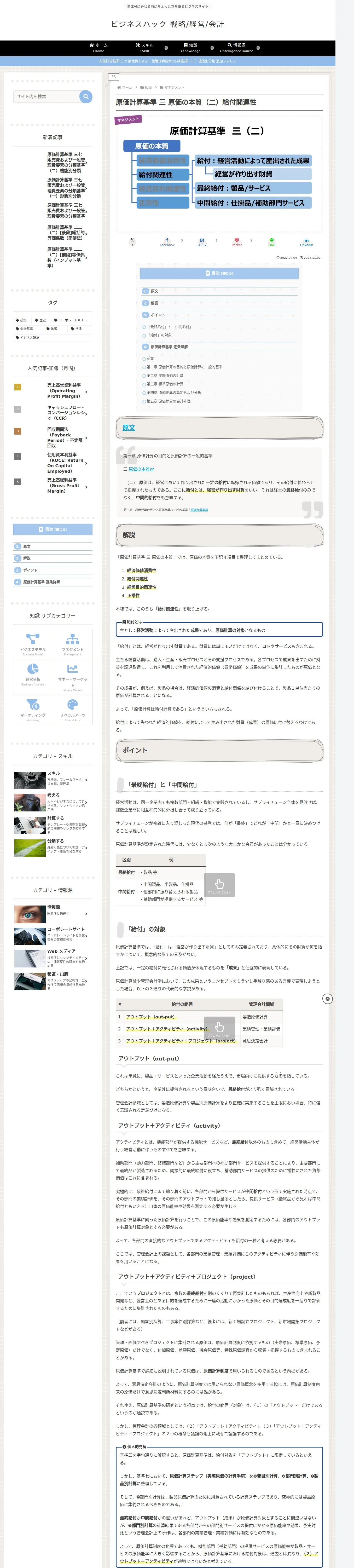Collapse the main 目次 [閉じる] header

[219, 273]
